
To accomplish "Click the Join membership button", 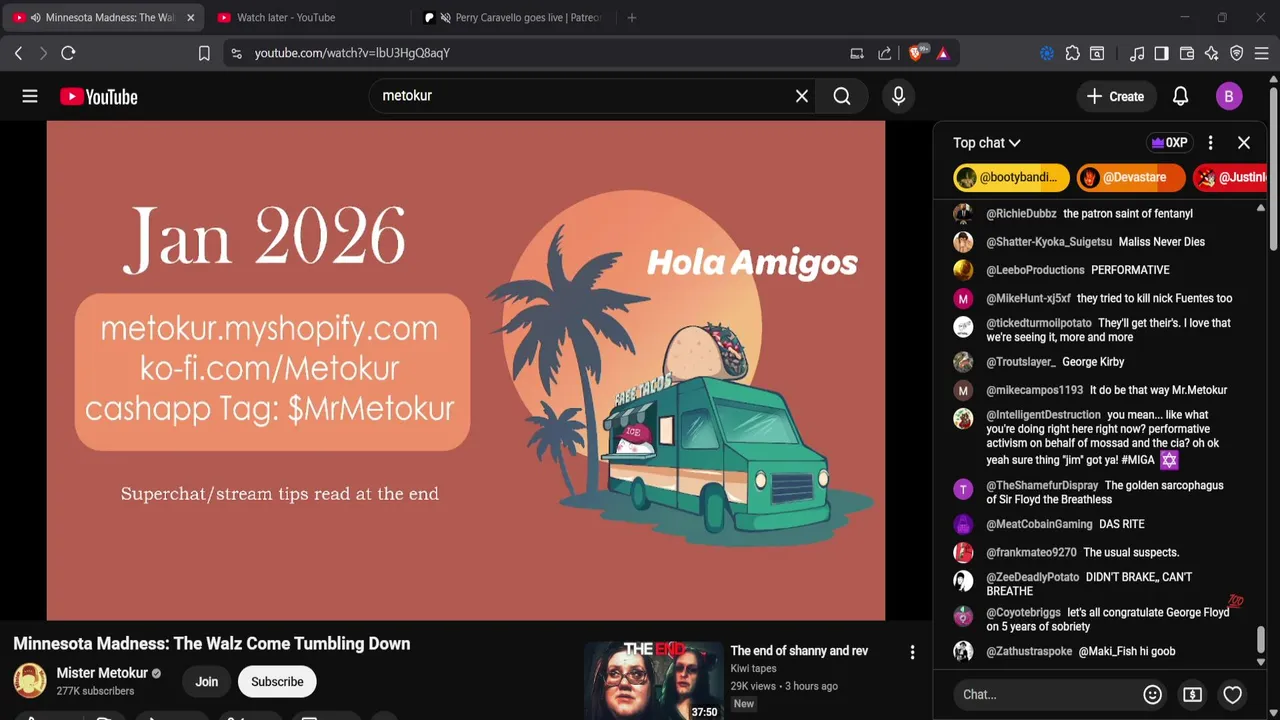I will pyautogui.click(x=207, y=682).
